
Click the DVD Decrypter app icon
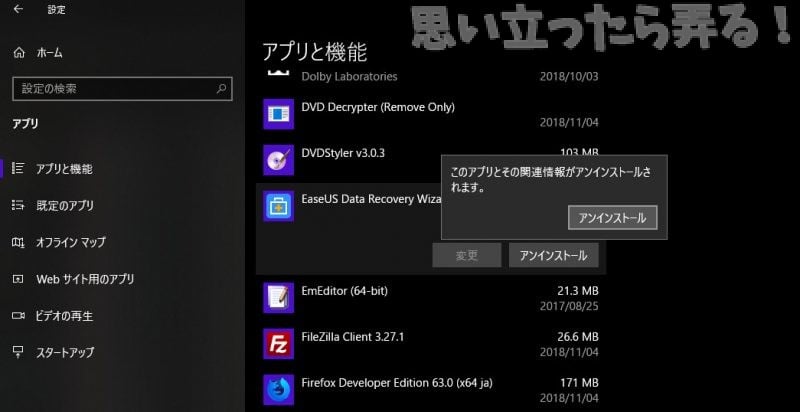(278, 114)
